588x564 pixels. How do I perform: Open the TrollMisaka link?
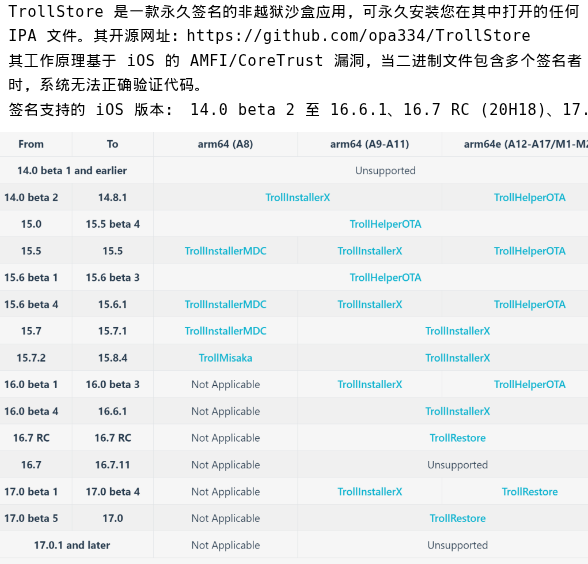click(x=225, y=358)
